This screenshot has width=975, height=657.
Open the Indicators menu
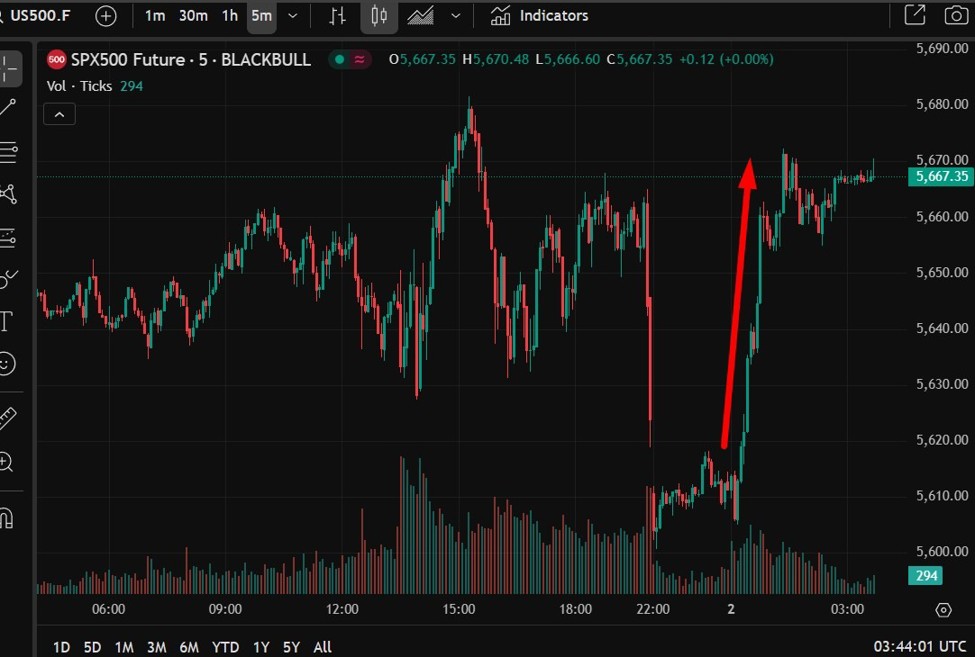(539, 16)
